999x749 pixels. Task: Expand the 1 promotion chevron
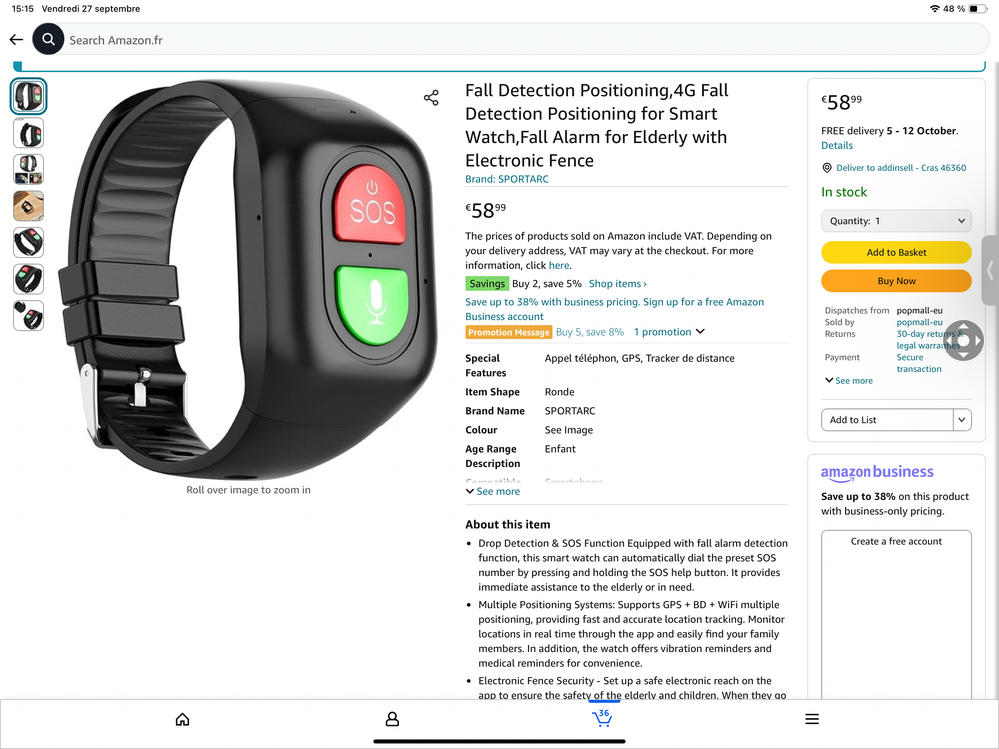point(700,331)
